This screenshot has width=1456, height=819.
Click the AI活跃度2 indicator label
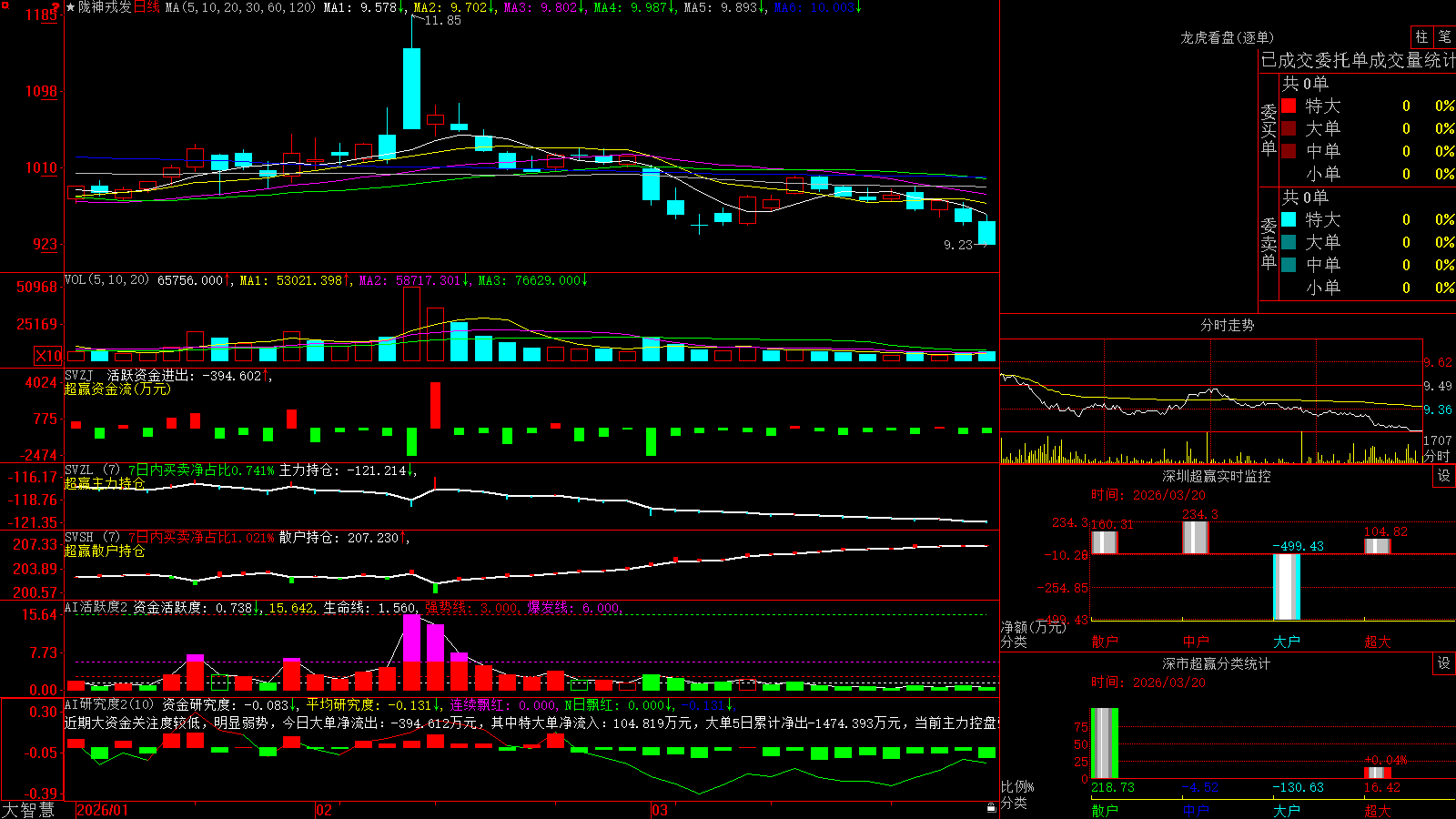click(x=96, y=607)
